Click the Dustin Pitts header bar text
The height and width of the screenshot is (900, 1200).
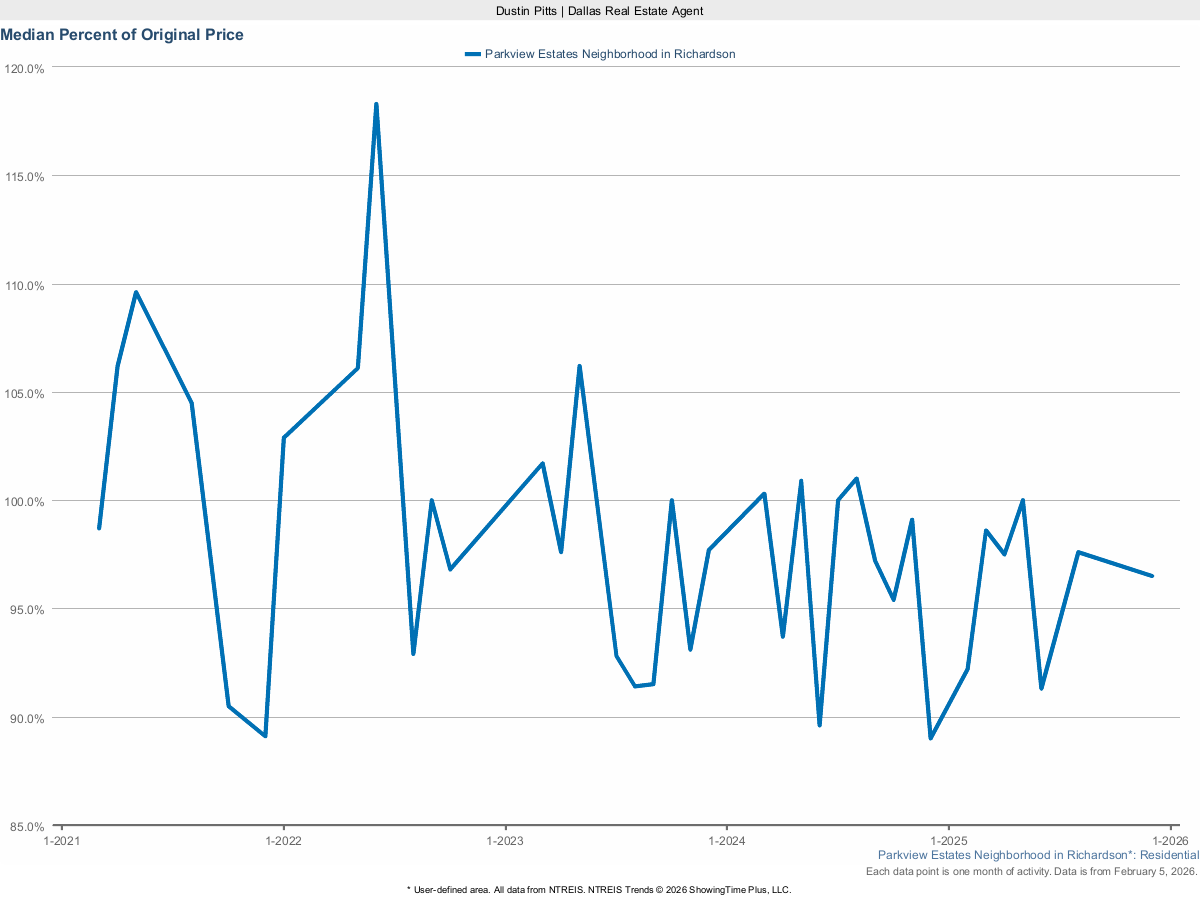pos(600,10)
